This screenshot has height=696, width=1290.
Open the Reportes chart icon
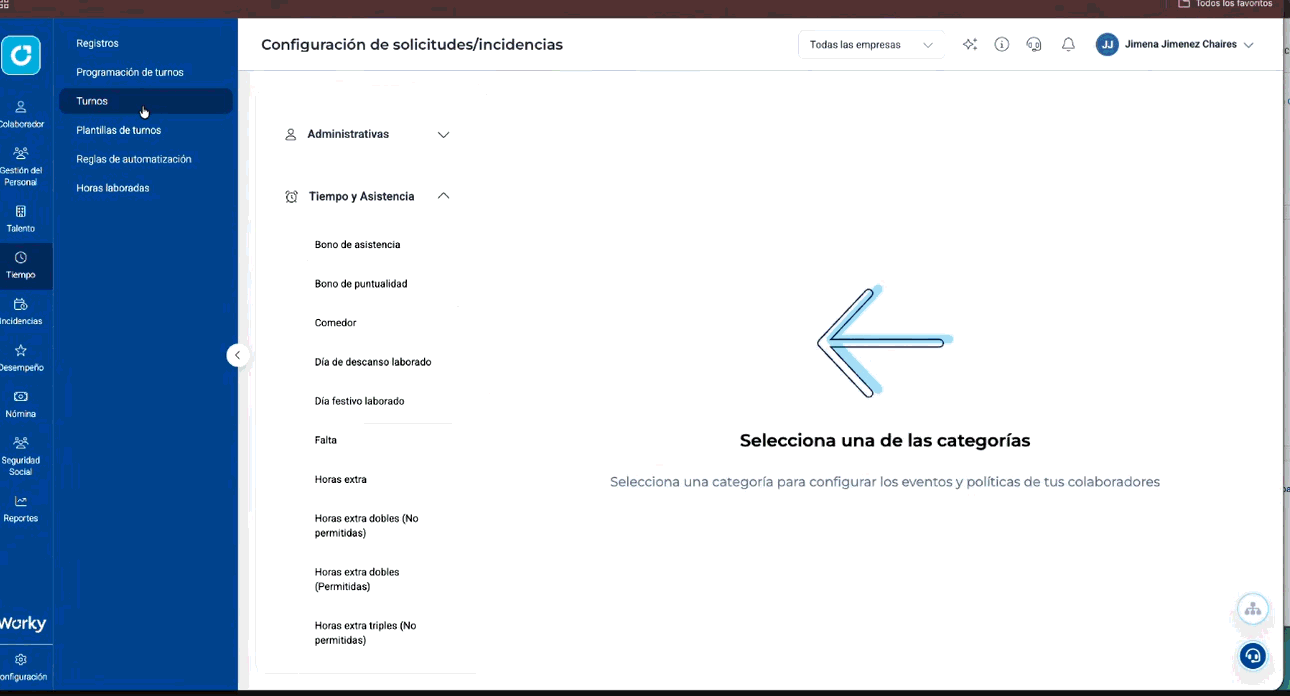(21, 501)
